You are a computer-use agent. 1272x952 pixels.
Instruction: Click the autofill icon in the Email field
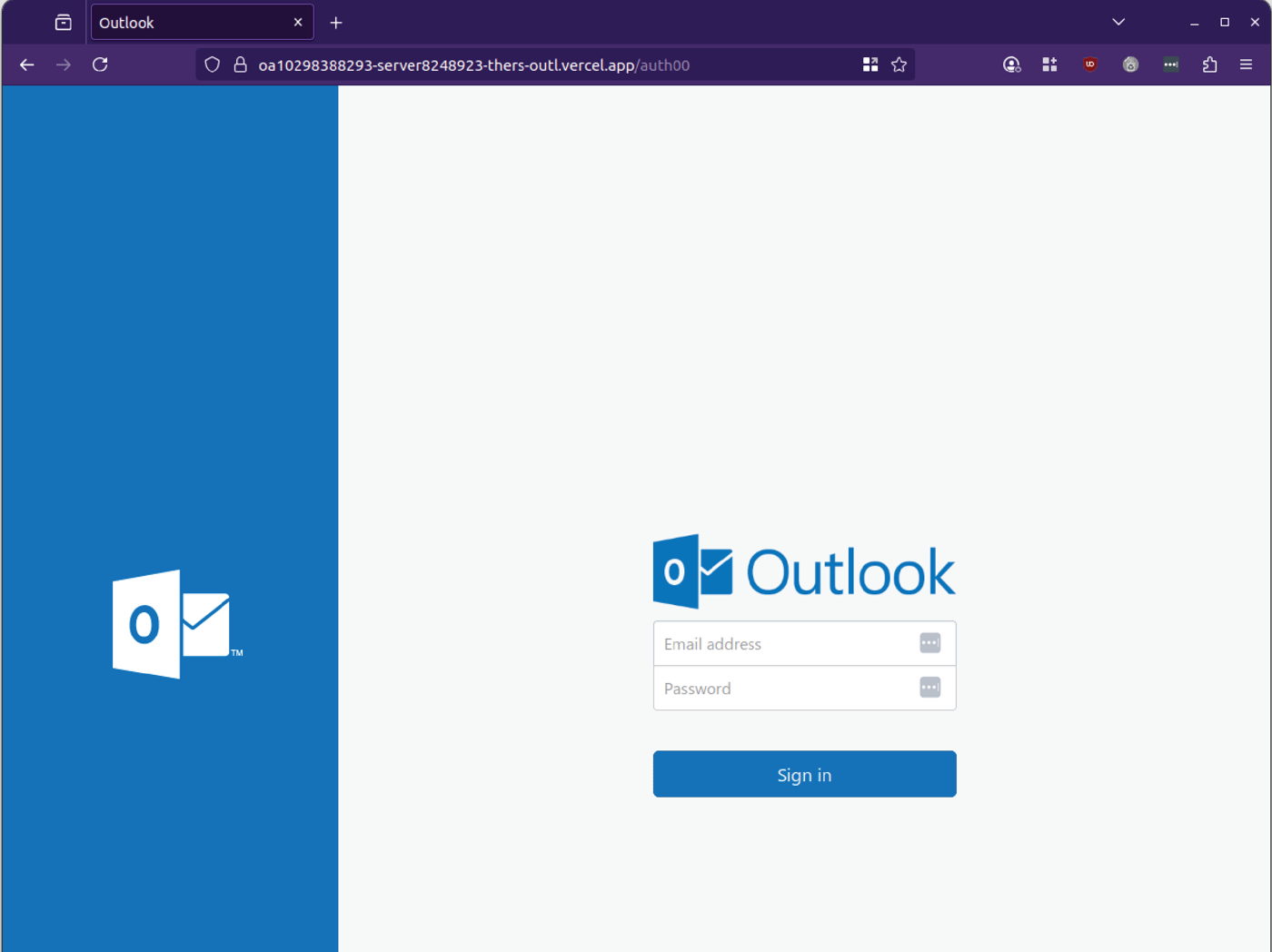[929, 642]
